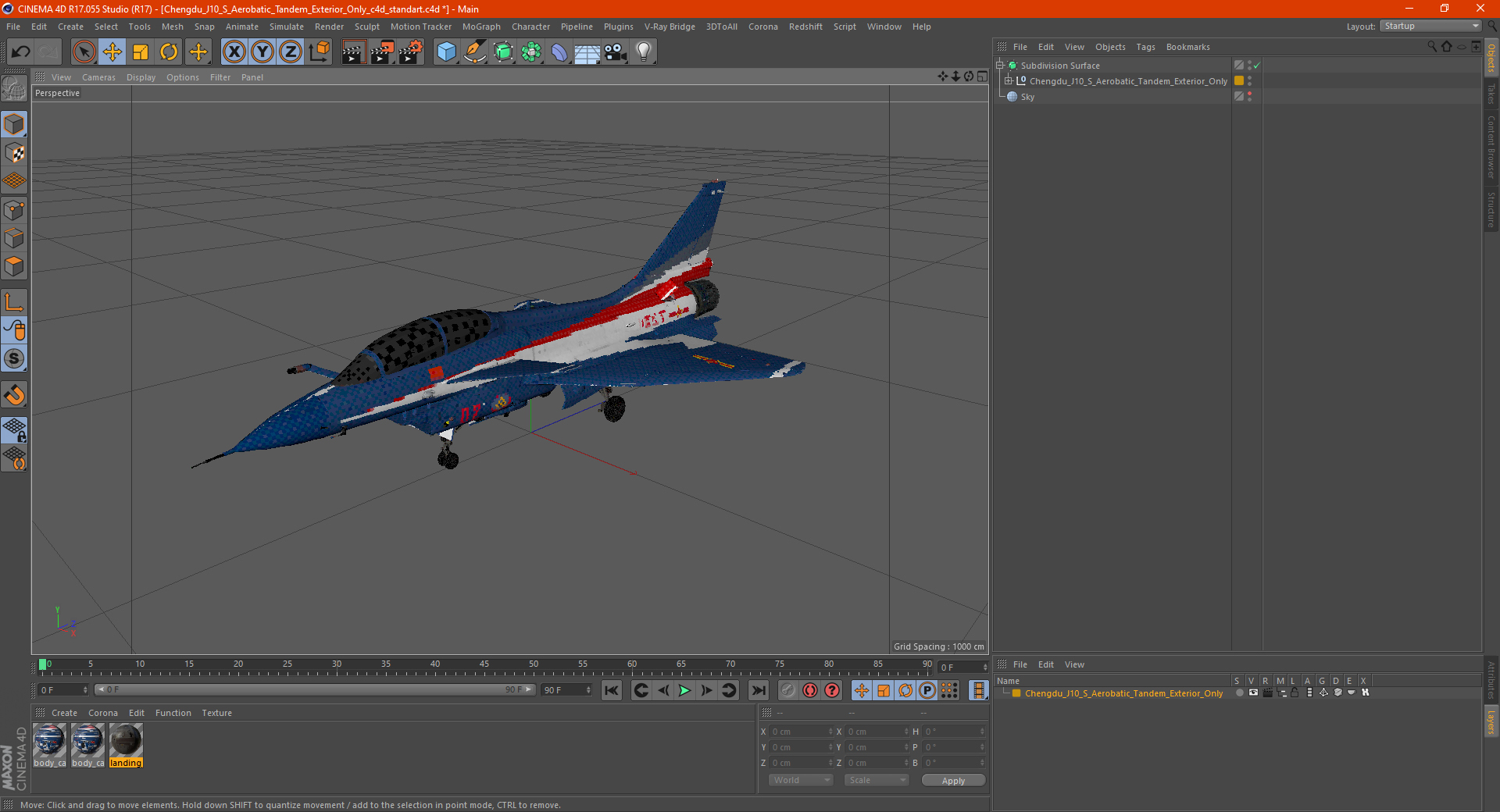
Task: Toggle the Z axis lock
Action: click(x=291, y=52)
